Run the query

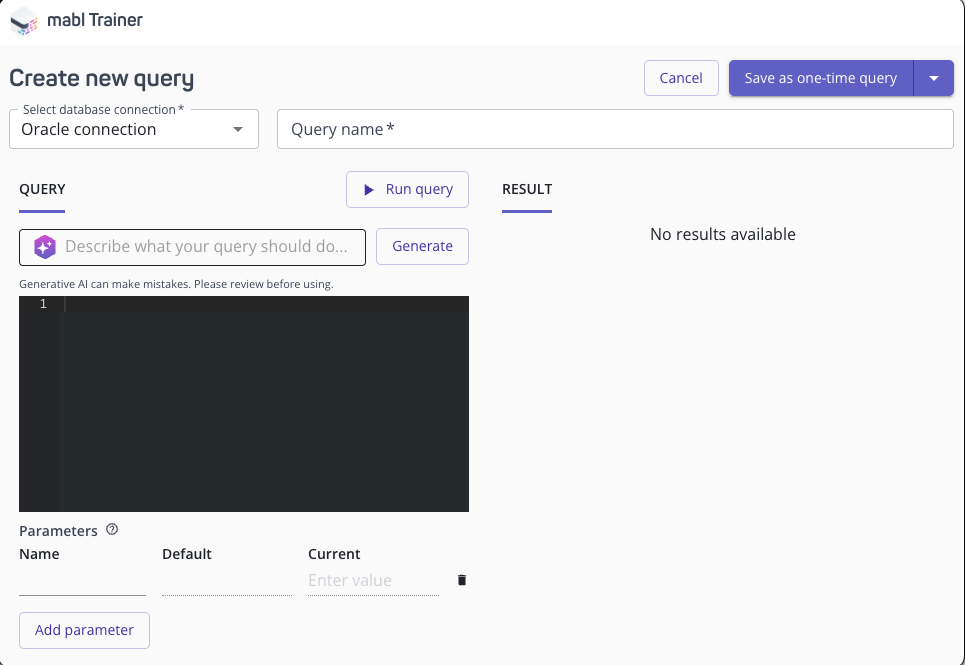(407, 189)
